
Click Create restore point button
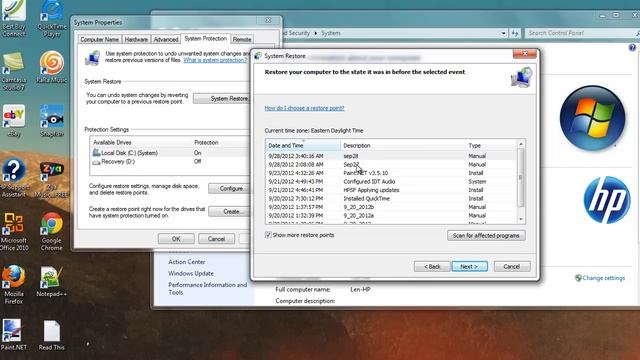pyautogui.click(x=230, y=211)
